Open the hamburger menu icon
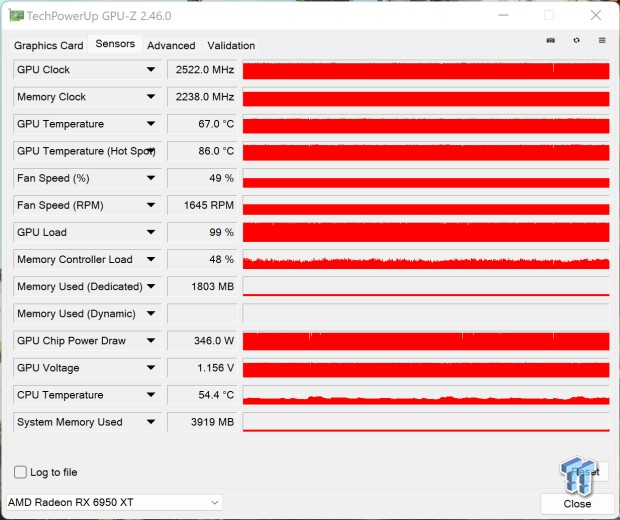Viewport: 620px width, 520px height. pyautogui.click(x=602, y=40)
